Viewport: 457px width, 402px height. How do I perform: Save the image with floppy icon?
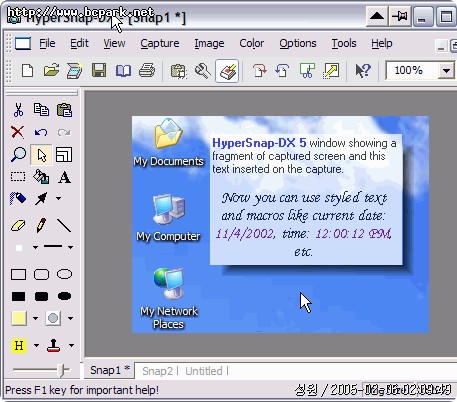[x=99, y=71]
